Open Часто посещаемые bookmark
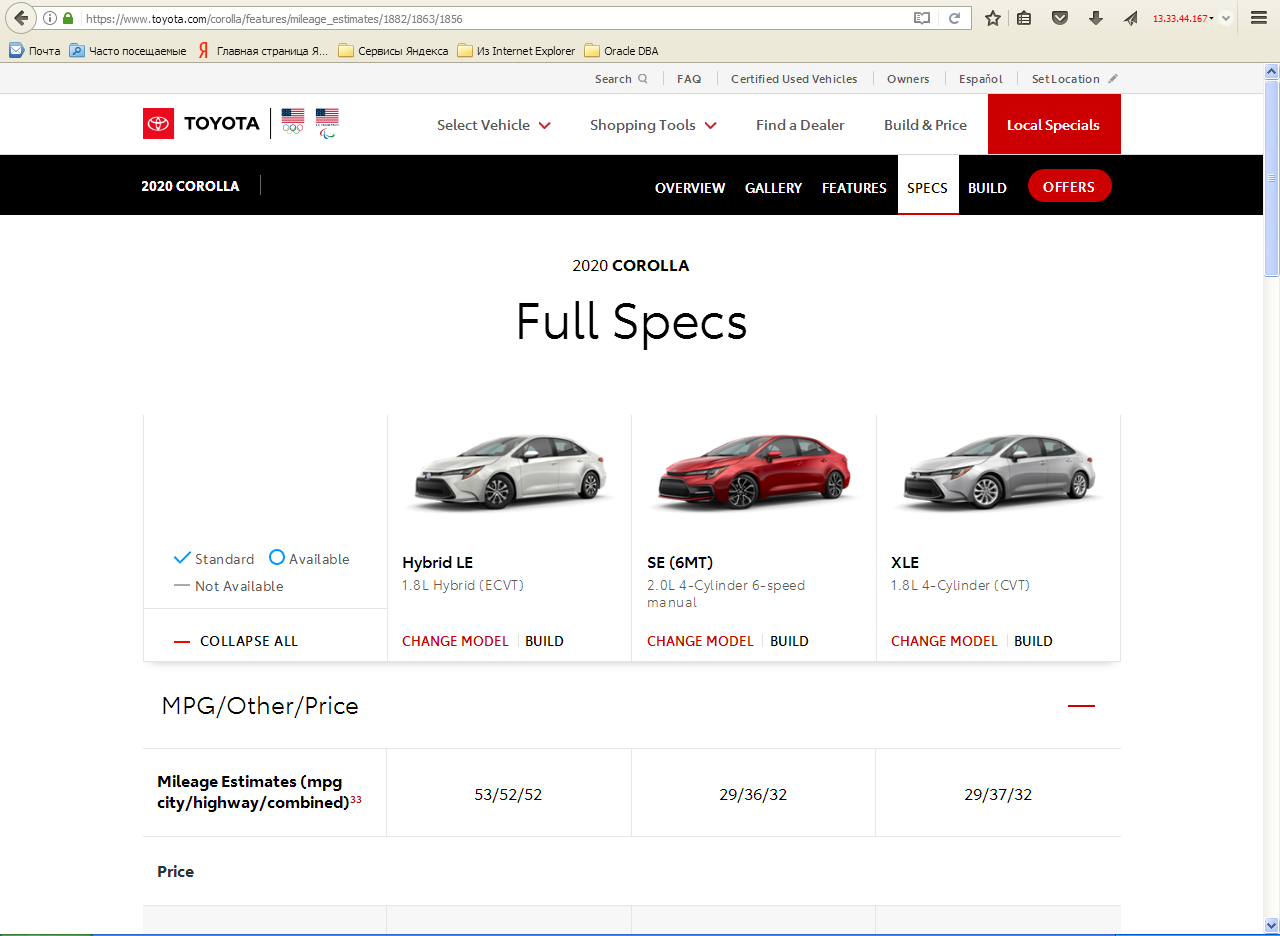 pyautogui.click(x=128, y=50)
